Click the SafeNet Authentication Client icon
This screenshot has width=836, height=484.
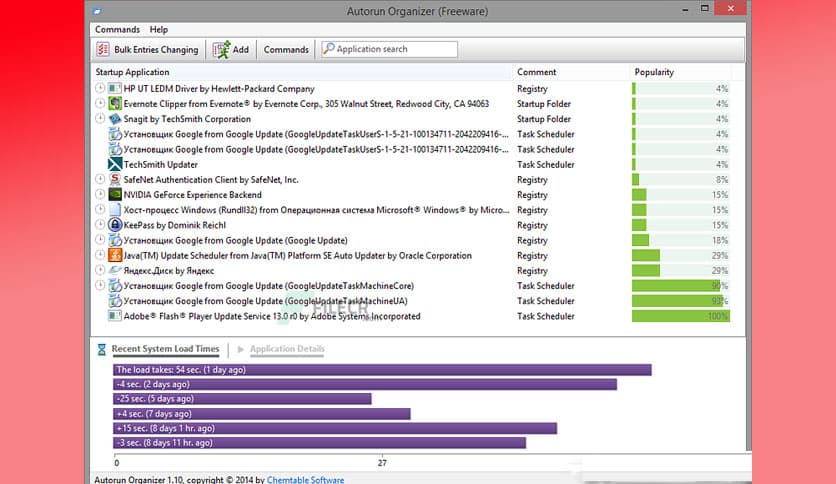pyautogui.click(x=115, y=180)
